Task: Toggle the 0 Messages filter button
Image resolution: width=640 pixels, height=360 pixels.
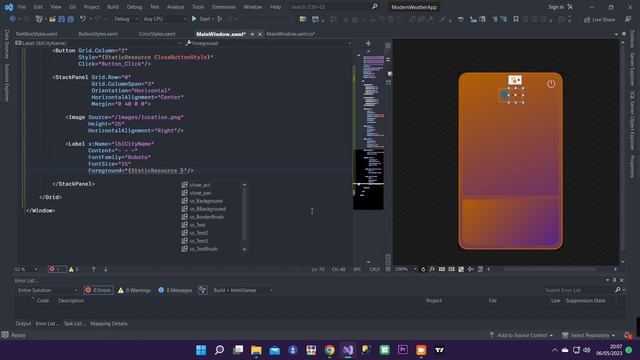Action: point(175,290)
